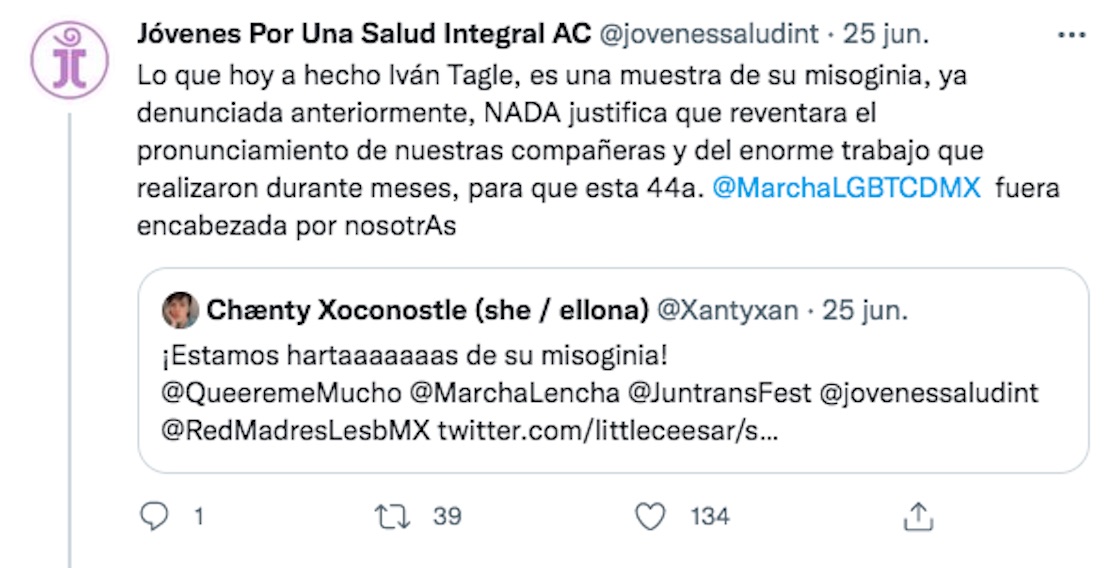Click the reply speech bubble icon
Image resolution: width=1120 pixels, height=568 pixels.
153,516
